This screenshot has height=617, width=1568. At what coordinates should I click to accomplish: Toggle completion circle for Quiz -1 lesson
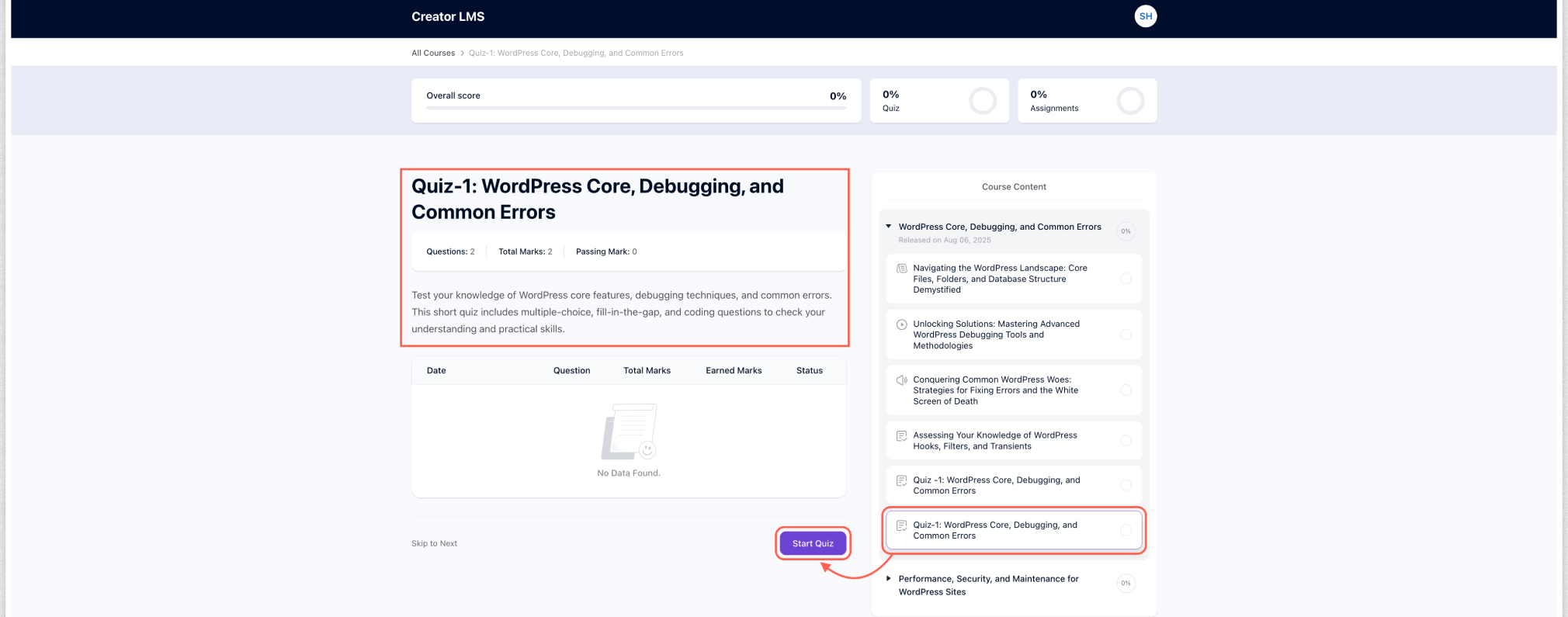[1126, 485]
